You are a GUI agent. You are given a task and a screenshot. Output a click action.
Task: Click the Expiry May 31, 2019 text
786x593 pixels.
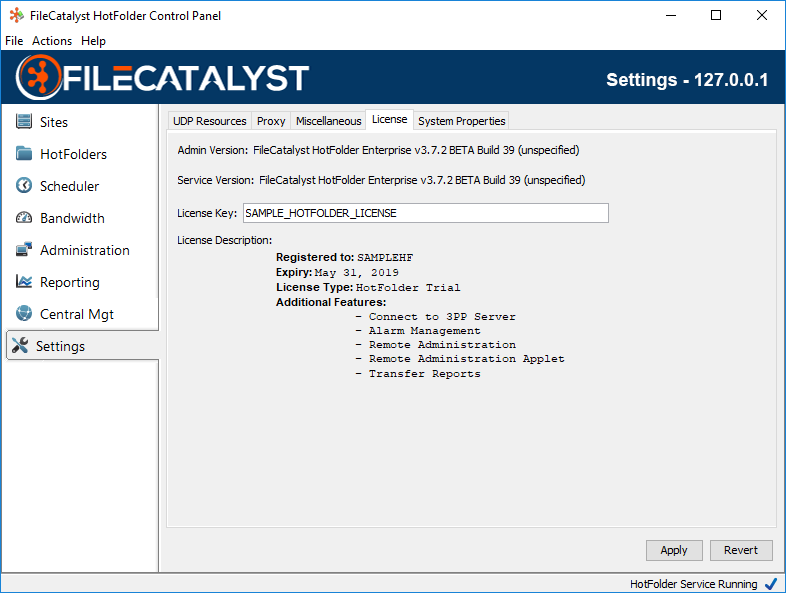337,273
